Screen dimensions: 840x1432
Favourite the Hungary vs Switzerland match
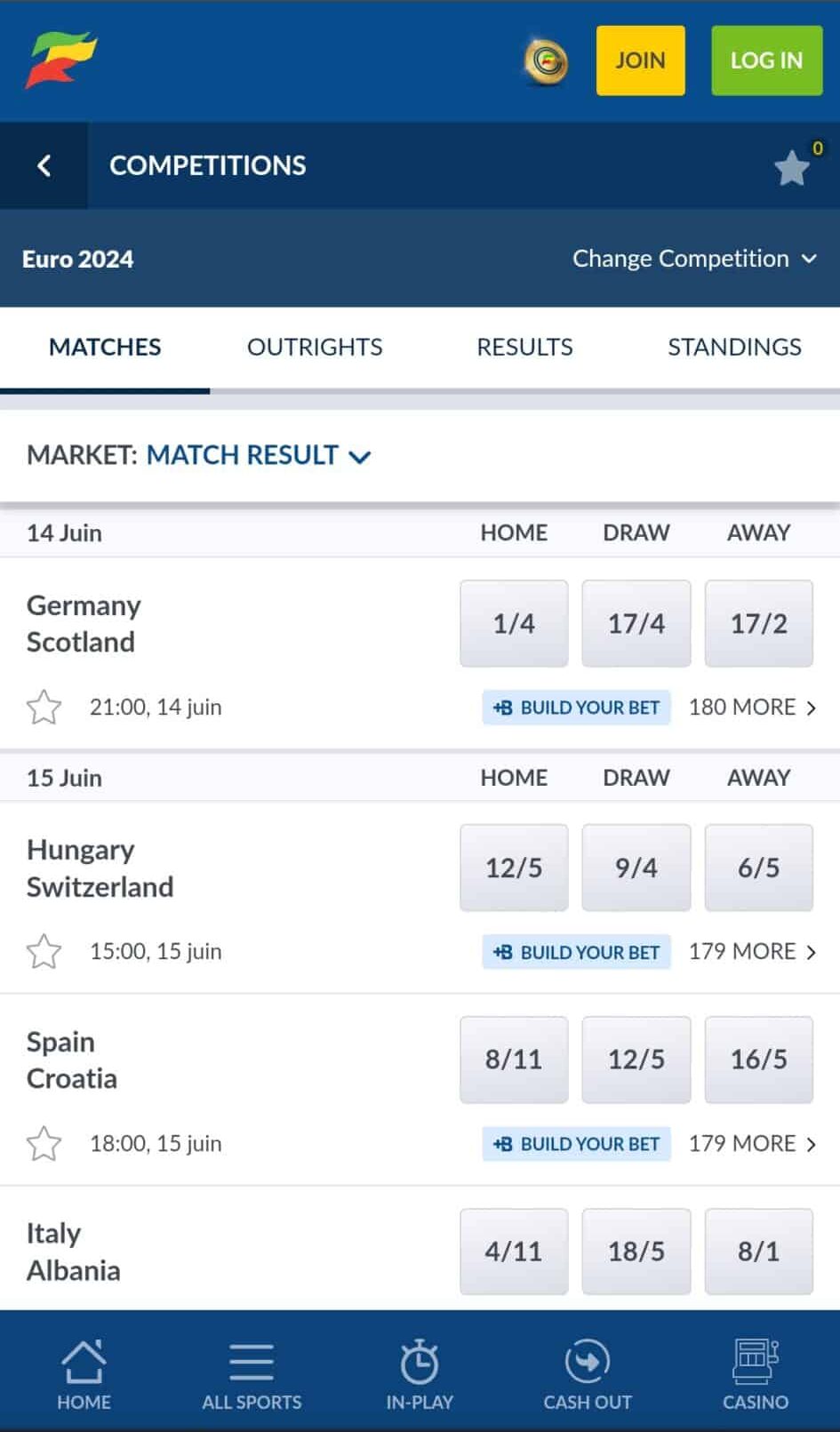click(44, 952)
